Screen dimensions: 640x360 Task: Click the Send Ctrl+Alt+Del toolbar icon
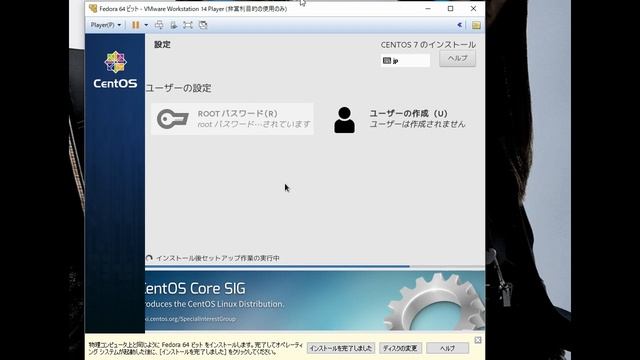(159, 25)
